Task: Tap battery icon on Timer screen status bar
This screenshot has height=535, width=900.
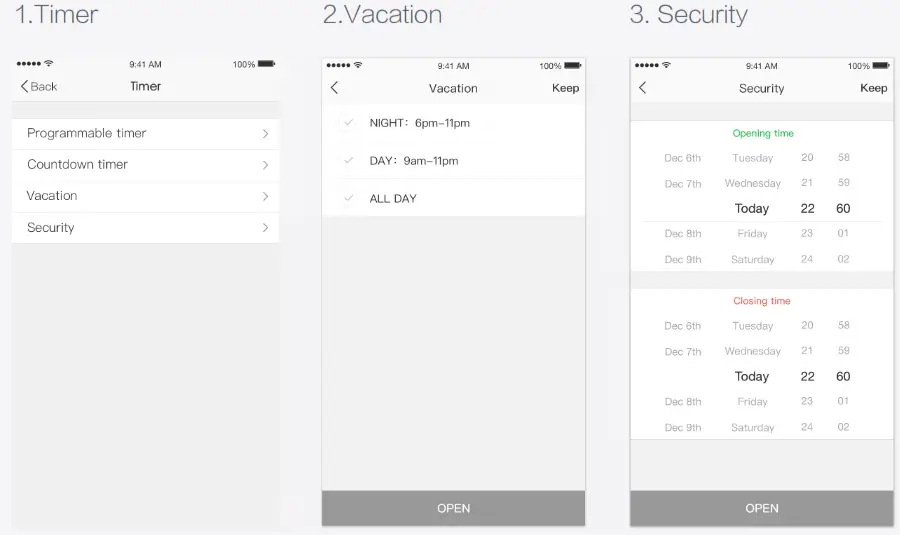Action: [x=266, y=64]
